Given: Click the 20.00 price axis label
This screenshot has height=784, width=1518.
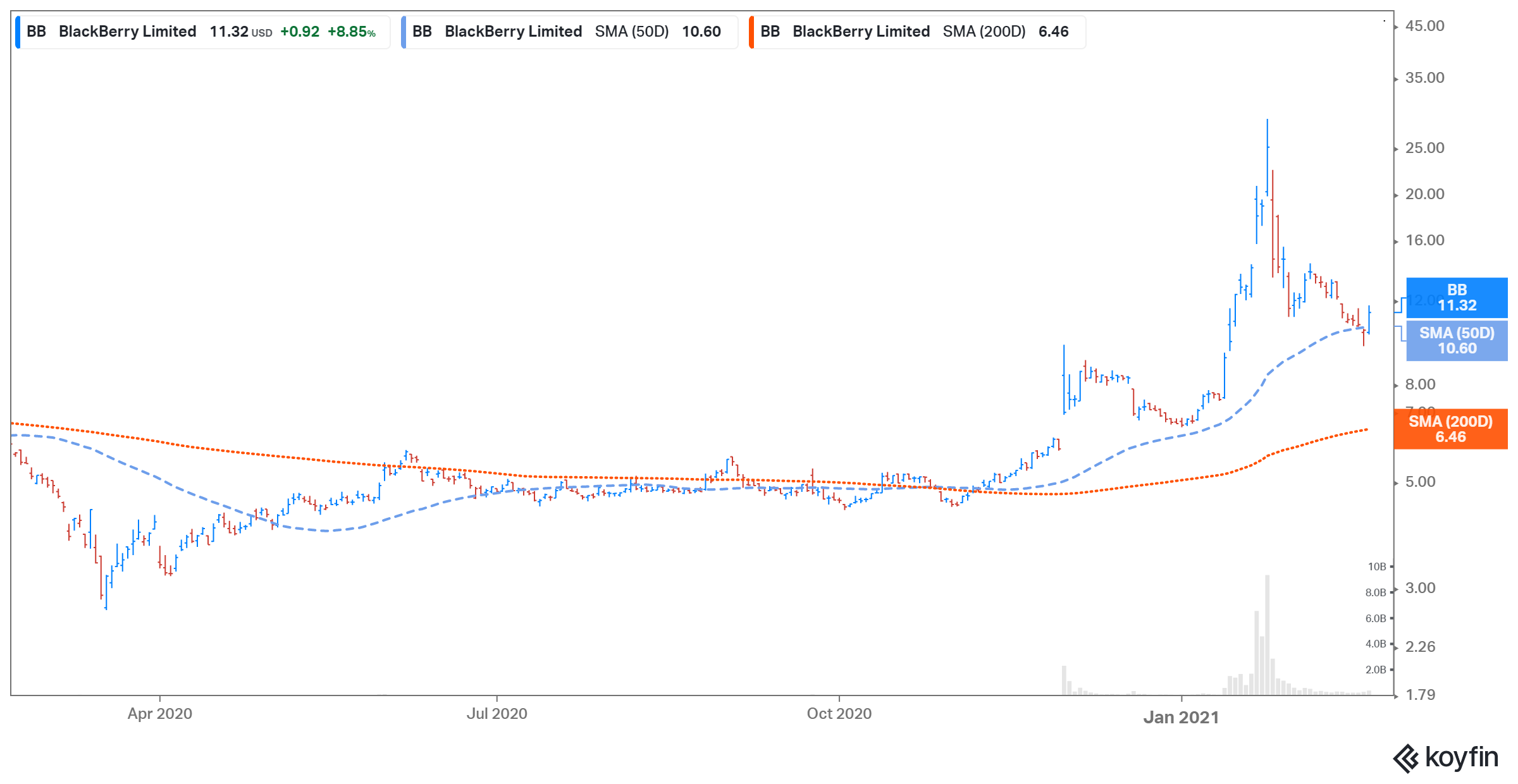Looking at the screenshot, I should [x=1424, y=194].
